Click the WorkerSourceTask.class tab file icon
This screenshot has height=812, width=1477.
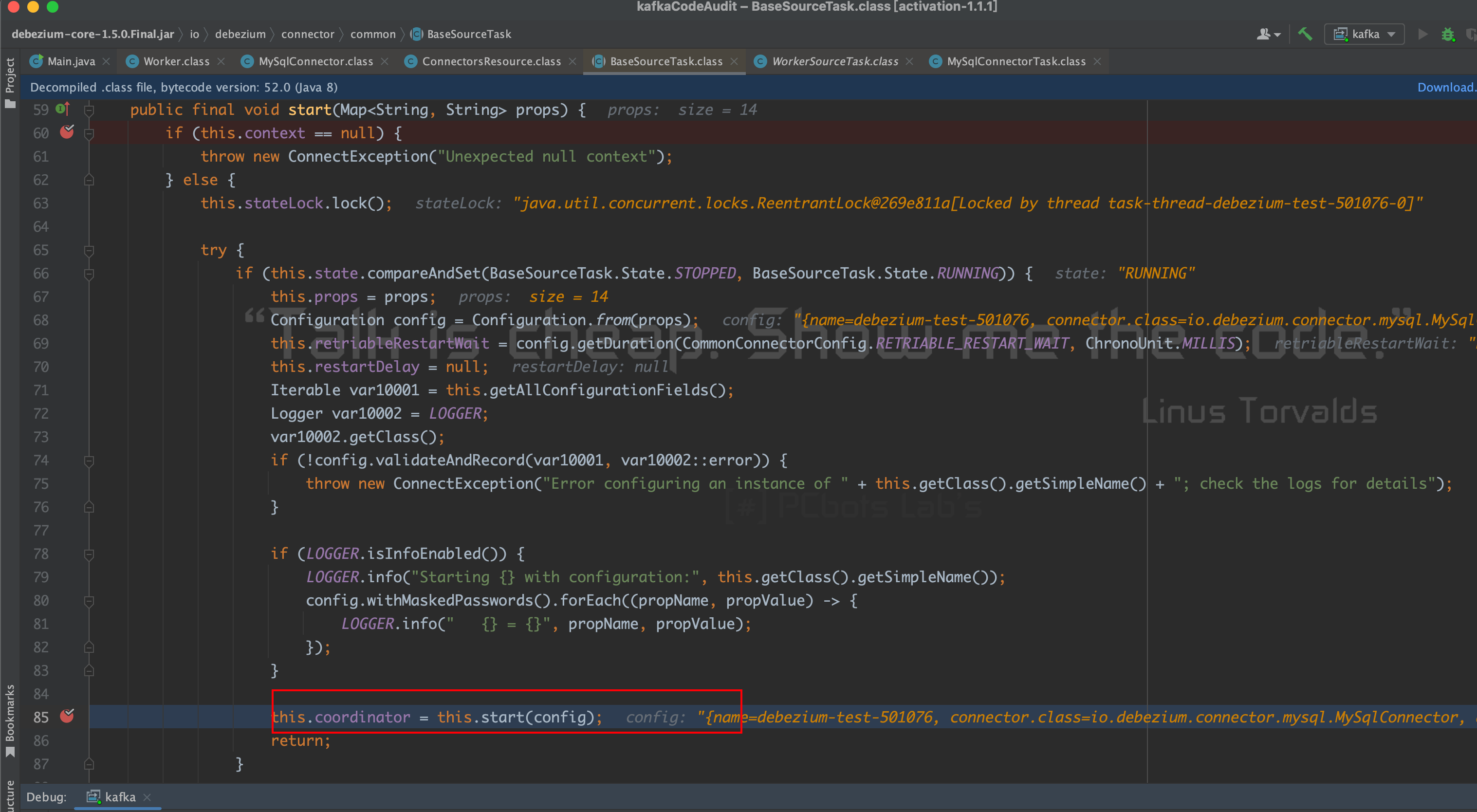point(760,61)
